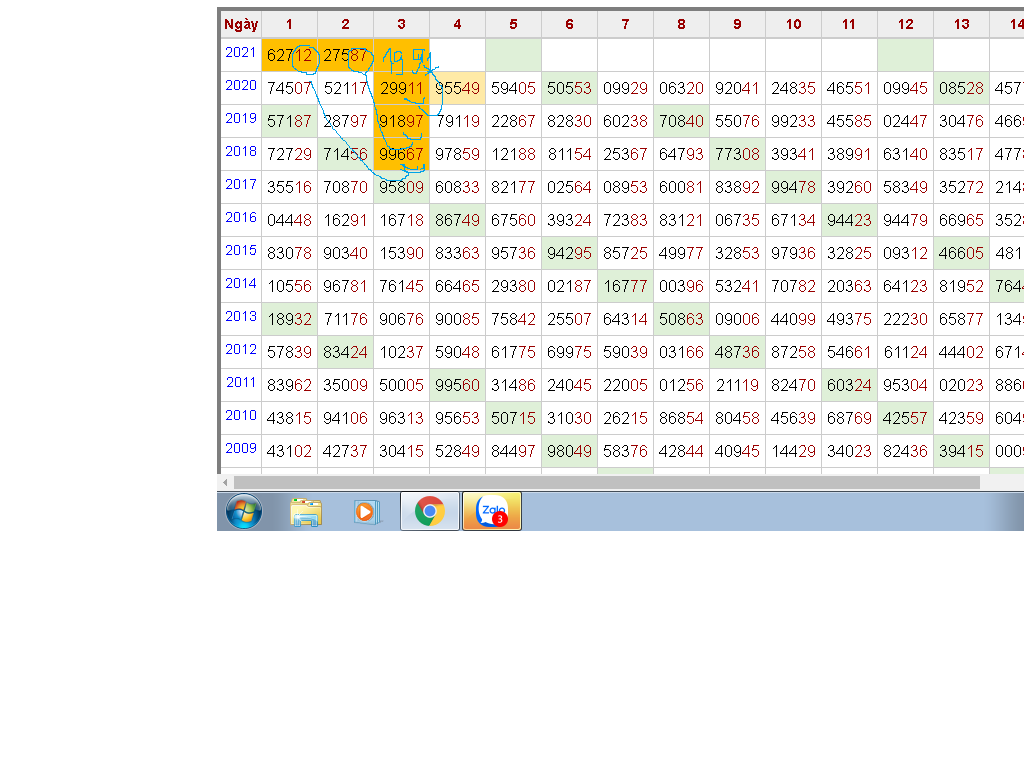Click column header 13

pyautogui.click(x=961, y=24)
